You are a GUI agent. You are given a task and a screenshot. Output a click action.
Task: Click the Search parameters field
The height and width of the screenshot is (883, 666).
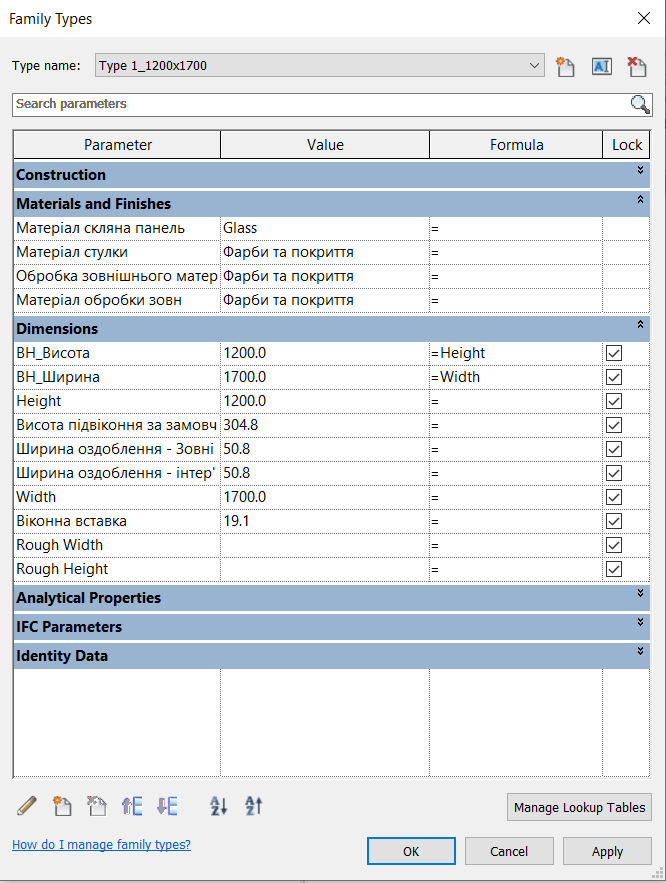[x=320, y=104]
